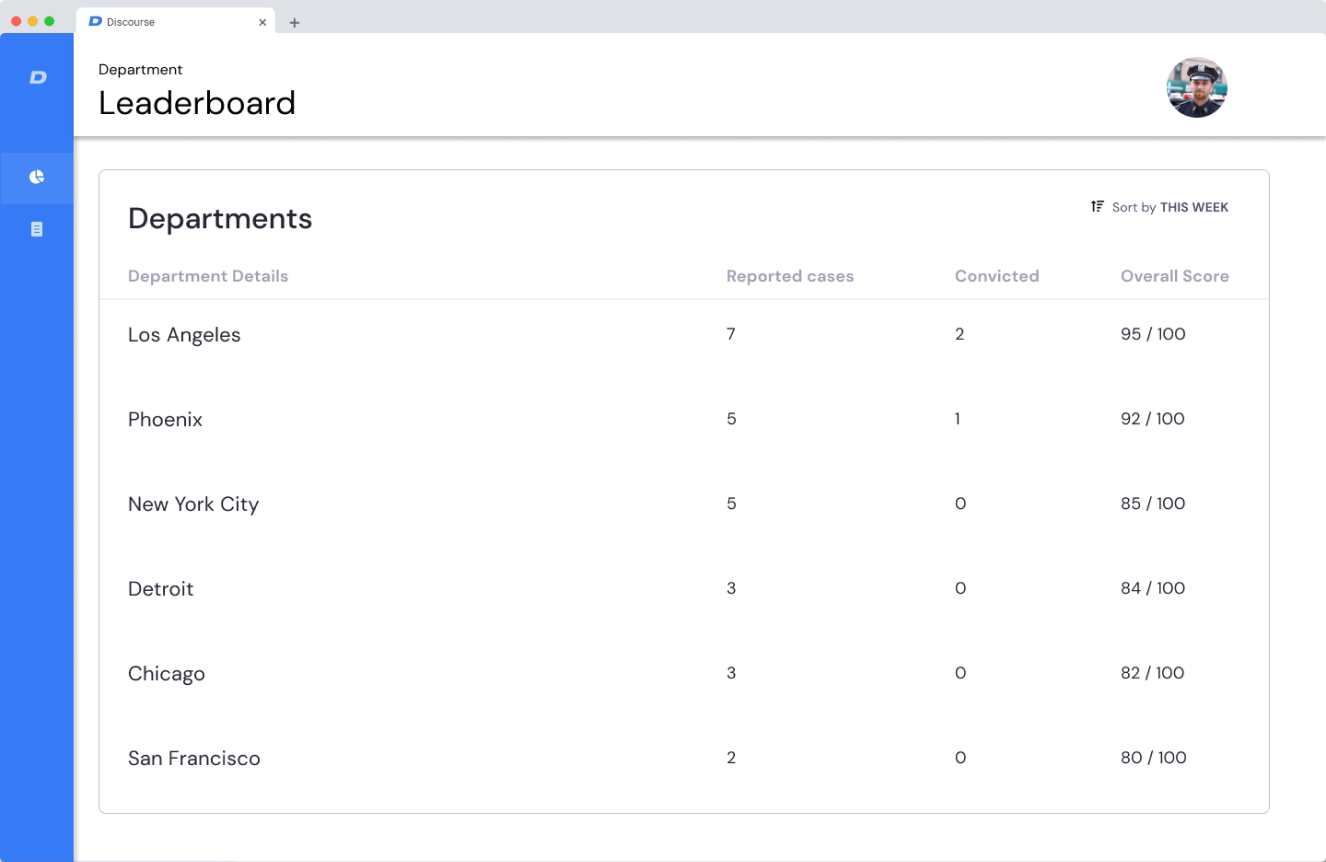Open the pie chart dashboard sidebar icon
Image resolution: width=1326 pixels, height=862 pixels.
37,177
